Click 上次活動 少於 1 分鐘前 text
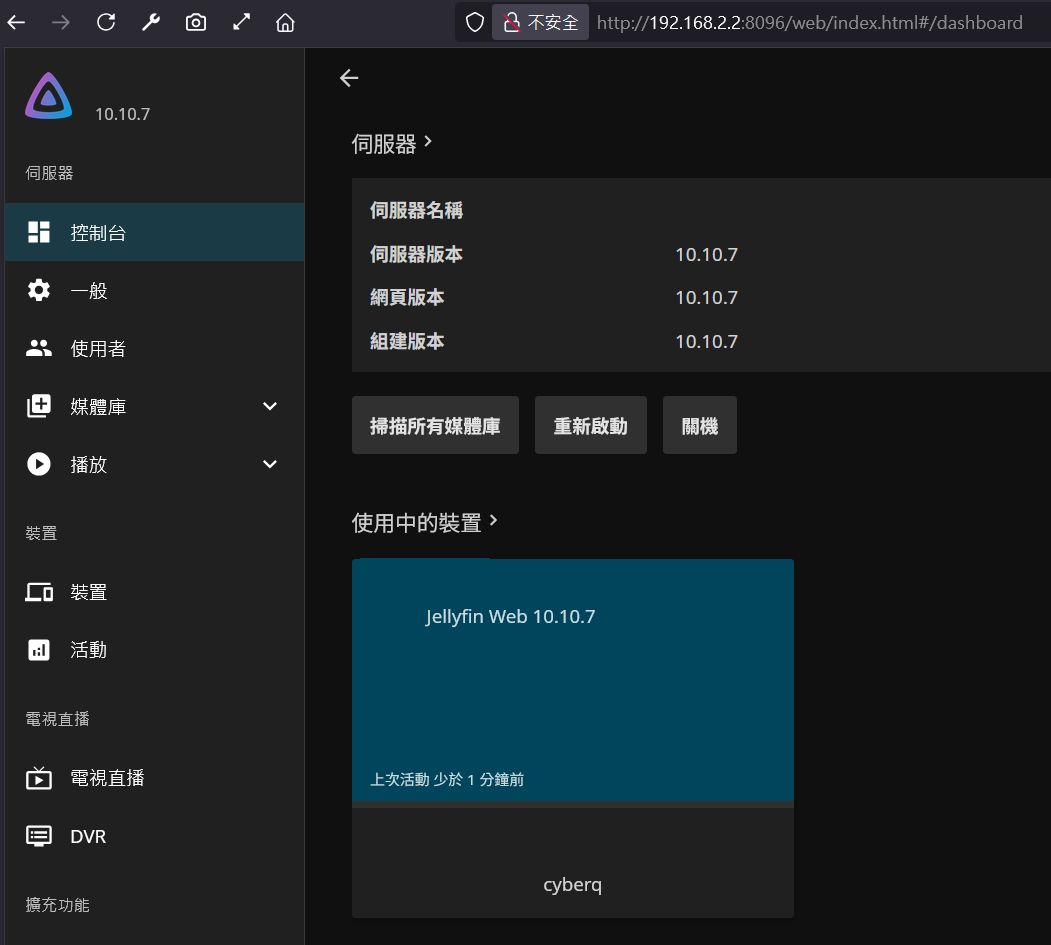 [447, 779]
